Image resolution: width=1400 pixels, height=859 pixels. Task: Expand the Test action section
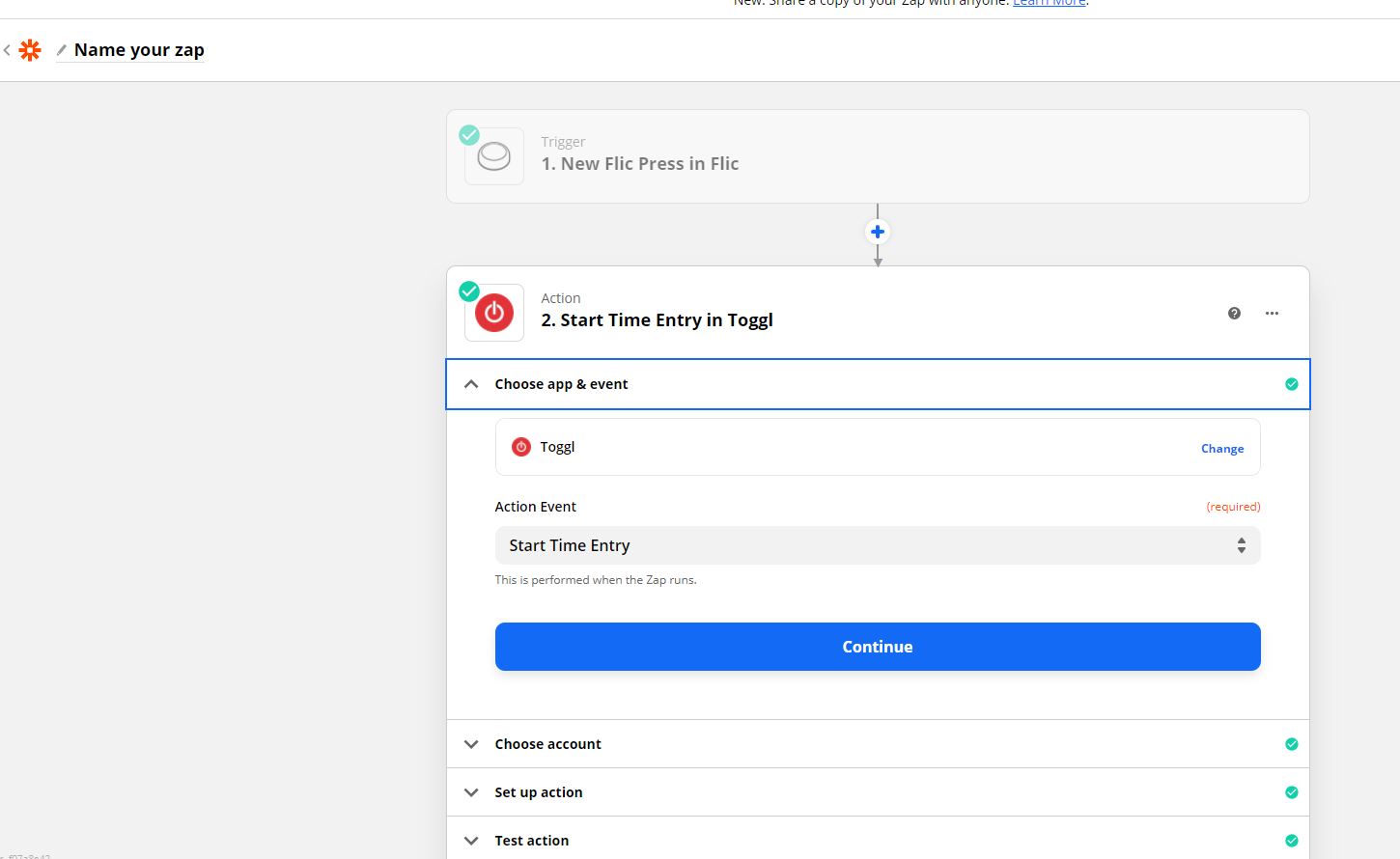pyautogui.click(x=471, y=841)
